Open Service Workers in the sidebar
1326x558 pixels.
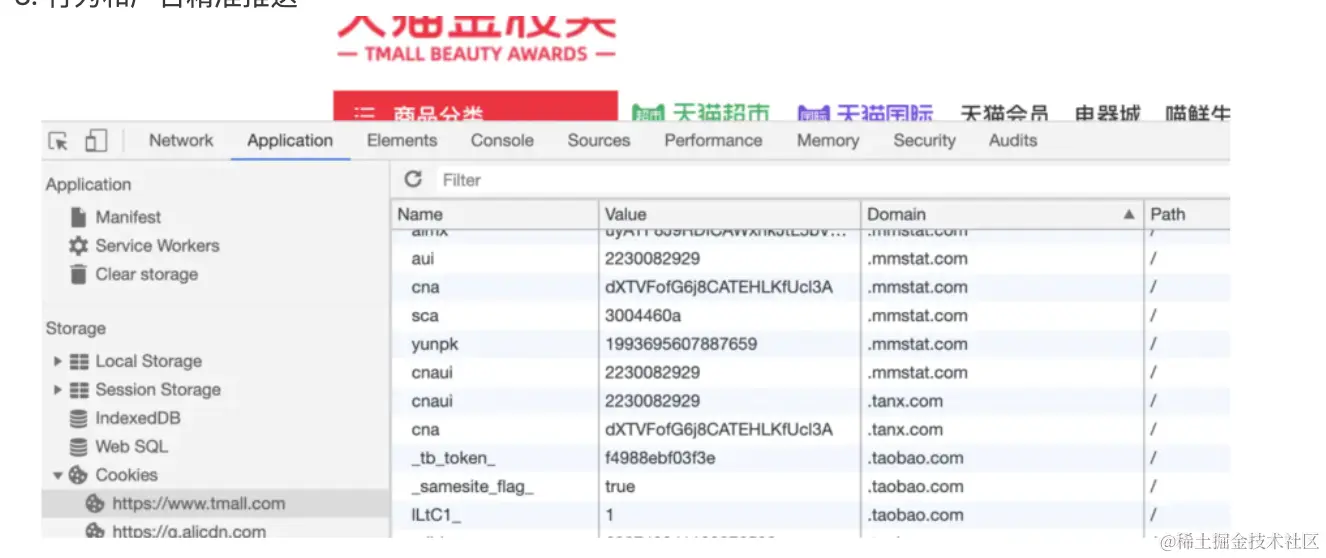click(x=157, y=245)
